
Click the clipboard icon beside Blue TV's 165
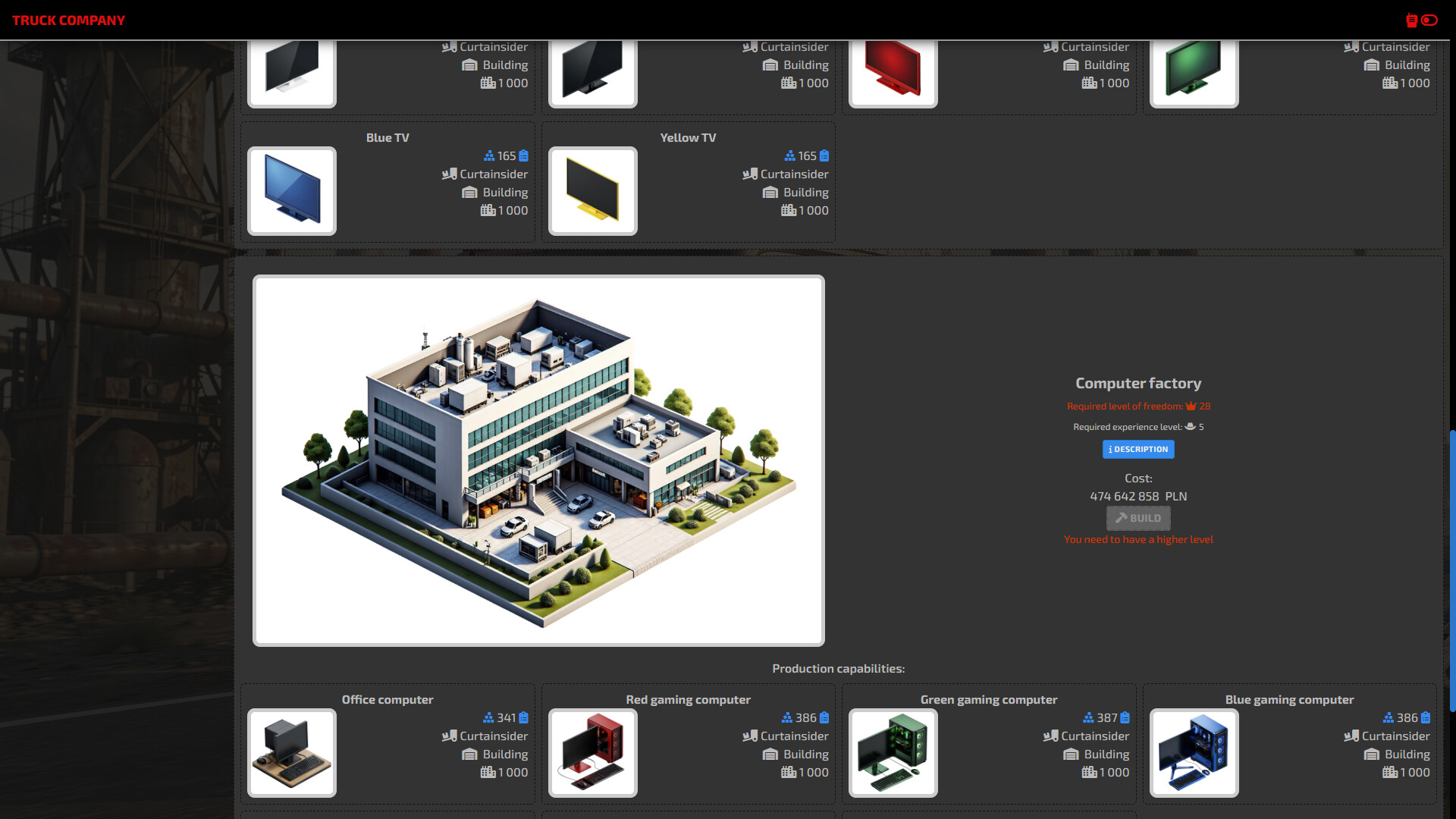pyautogui.click(x=523, y=156)
